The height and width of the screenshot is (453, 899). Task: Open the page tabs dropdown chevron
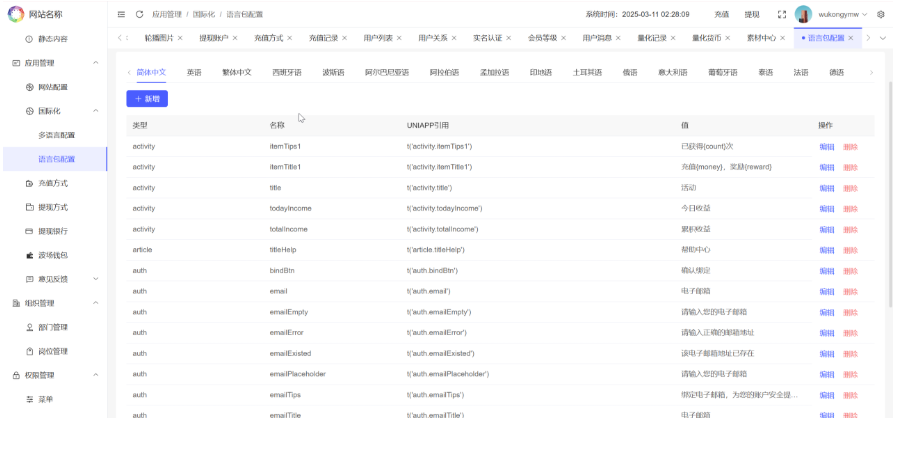tap(882, 38)
